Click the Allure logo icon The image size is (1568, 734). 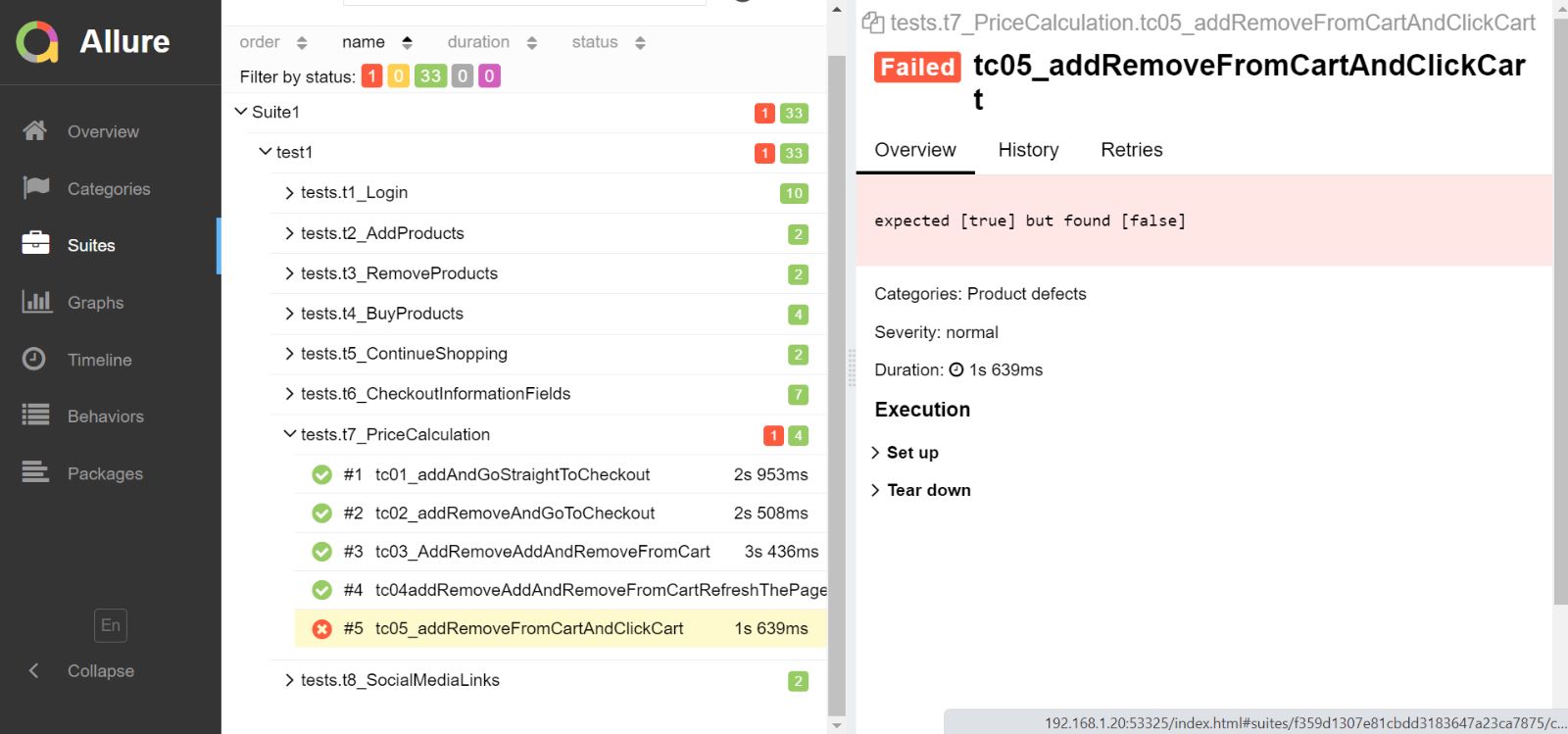37,42
